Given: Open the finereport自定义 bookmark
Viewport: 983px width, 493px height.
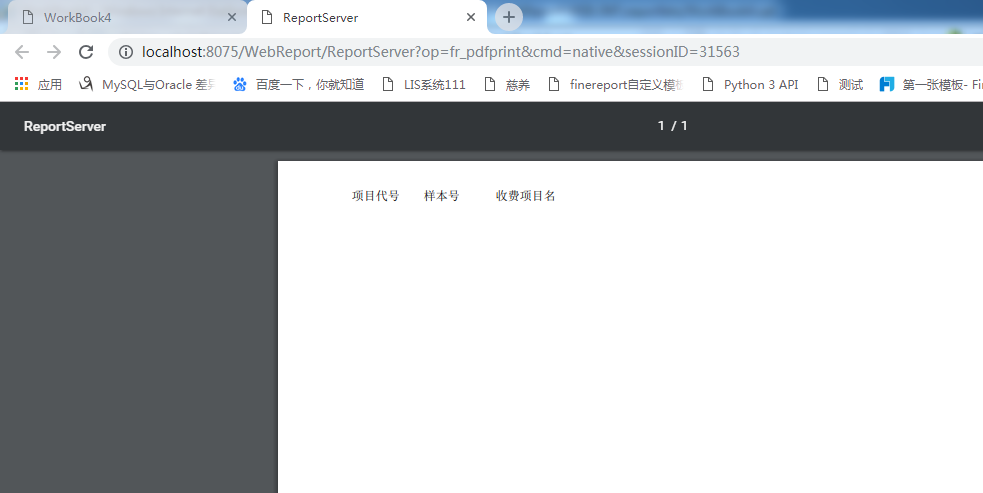Looking at the screenshot, I should pyautogui.click(x=615, y=85).
